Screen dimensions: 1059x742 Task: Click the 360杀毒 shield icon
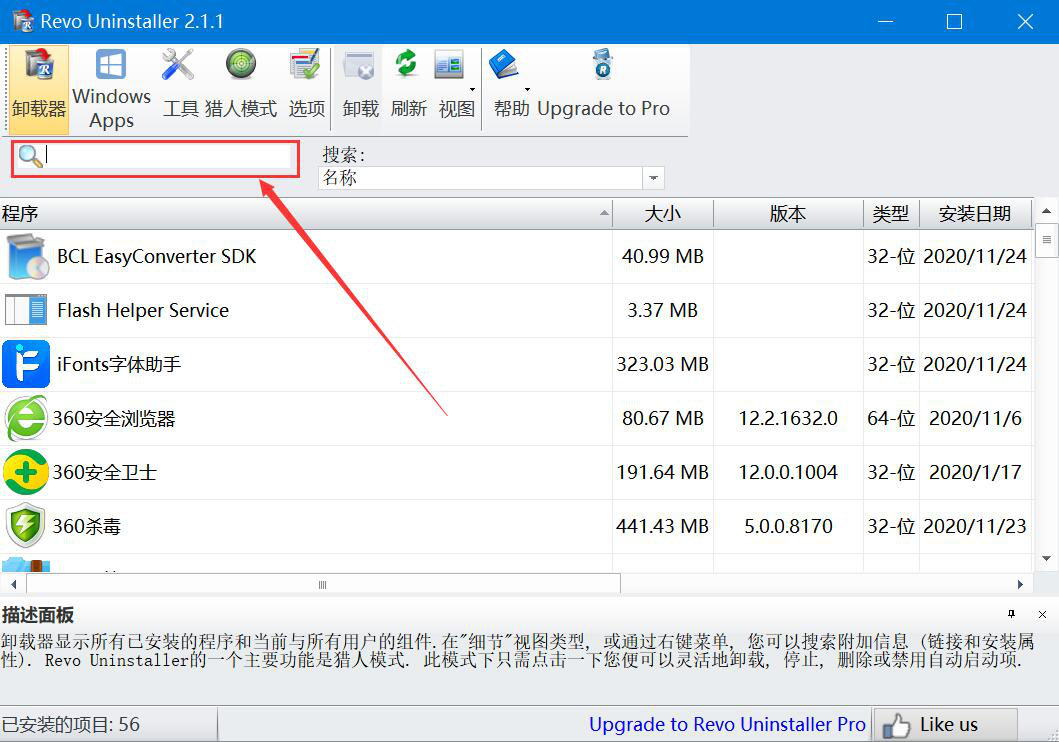[x=26, y=525]
